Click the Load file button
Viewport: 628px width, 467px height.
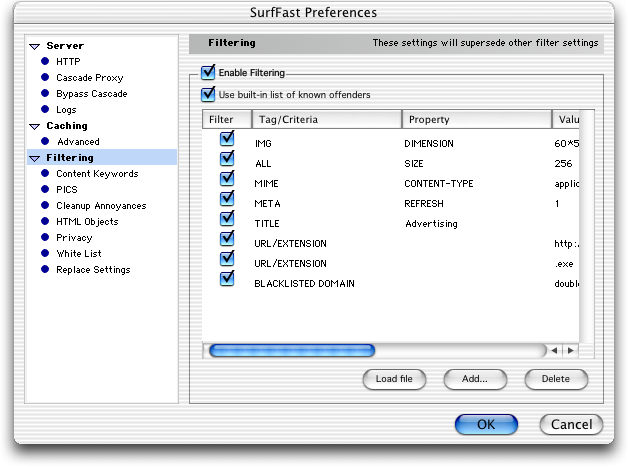pos(394,379)
